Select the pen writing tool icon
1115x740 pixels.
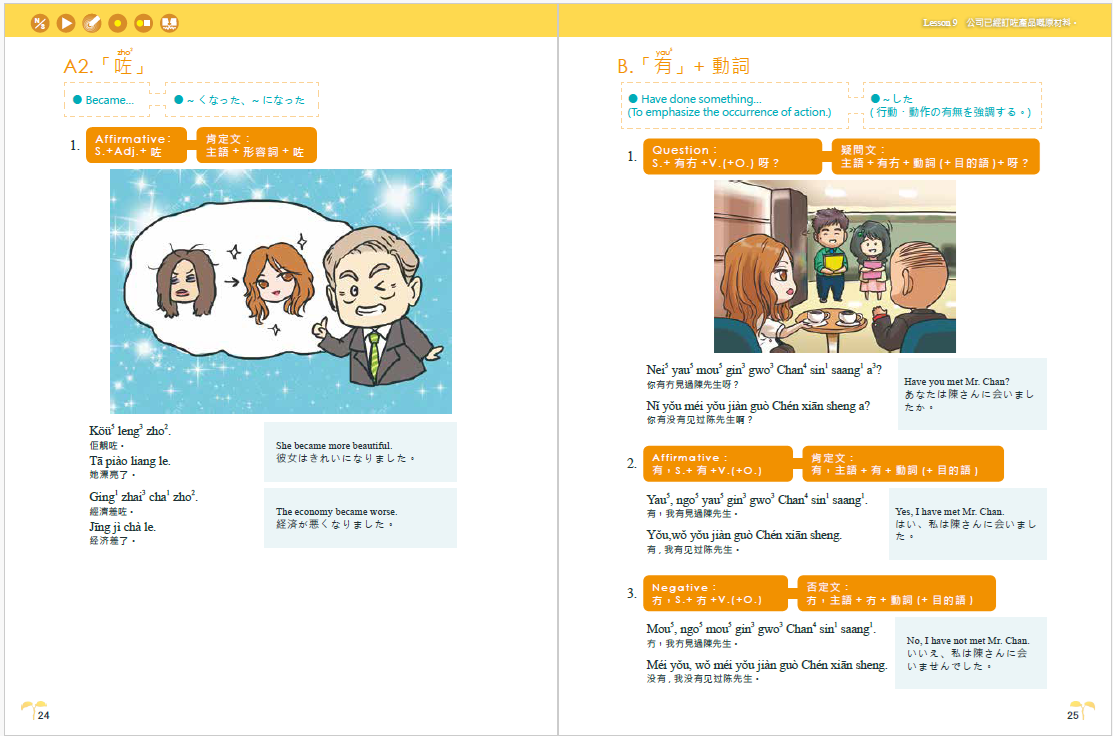tap(92, 21)
